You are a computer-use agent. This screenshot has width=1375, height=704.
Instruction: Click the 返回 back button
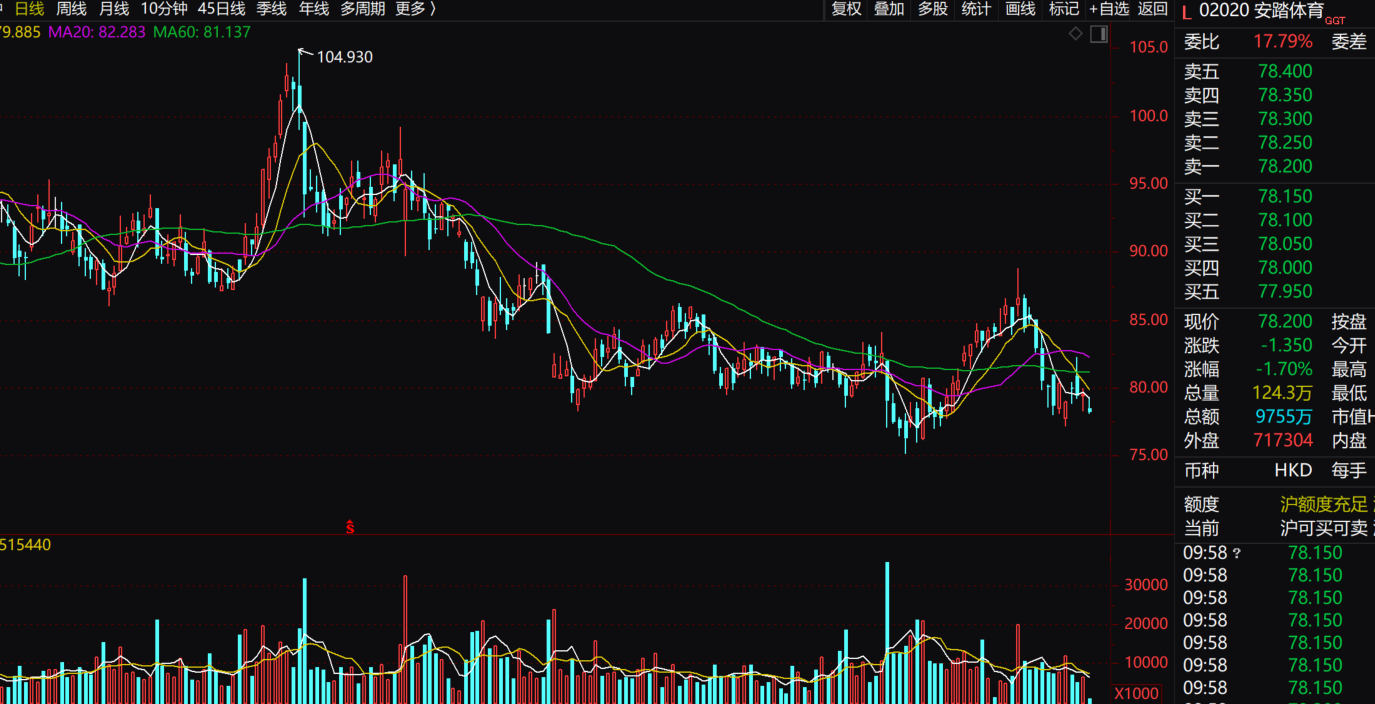coord(1153,9)
